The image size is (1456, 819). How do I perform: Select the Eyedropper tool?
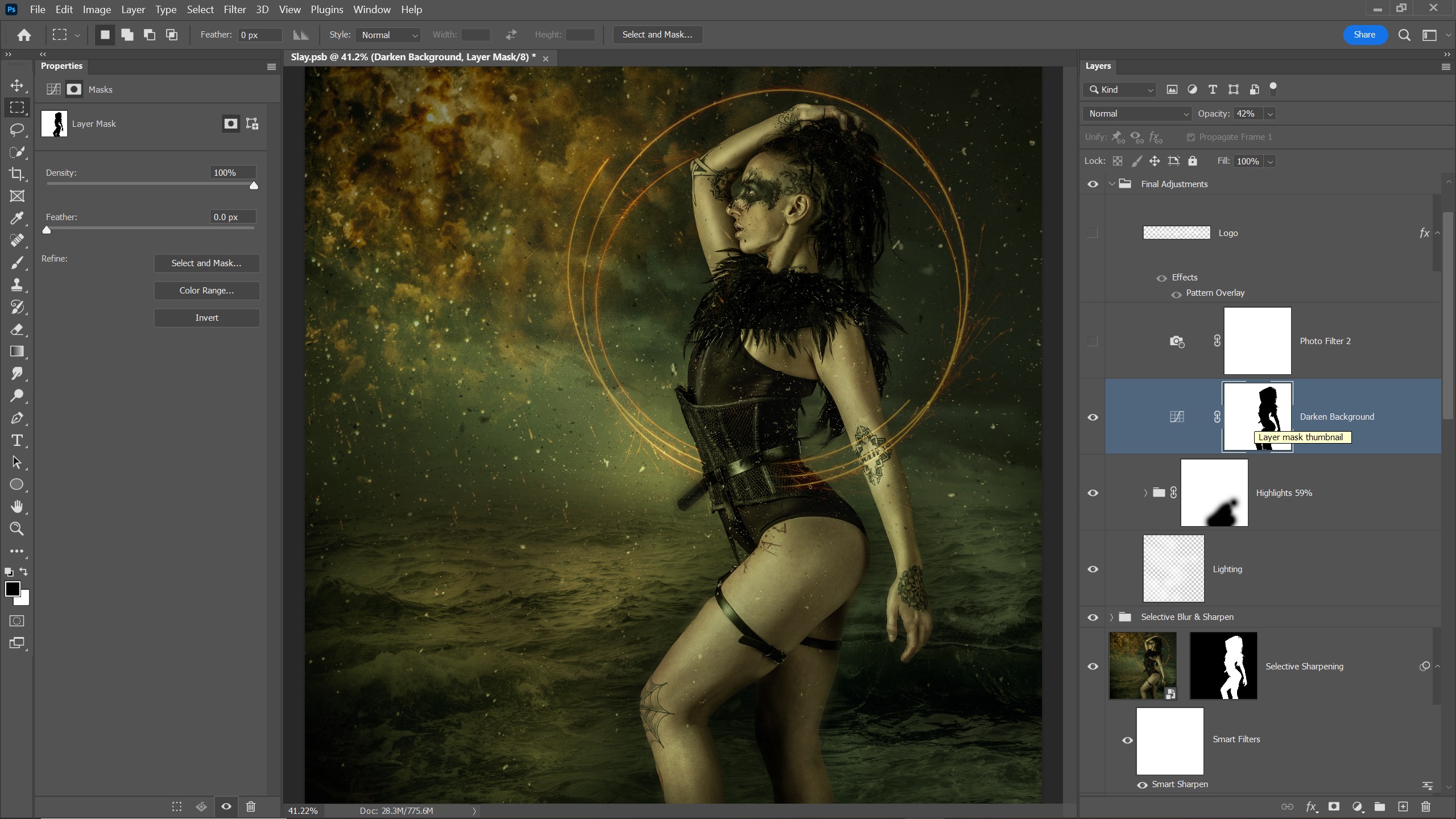pyautogui.click(x=17, y=218)
